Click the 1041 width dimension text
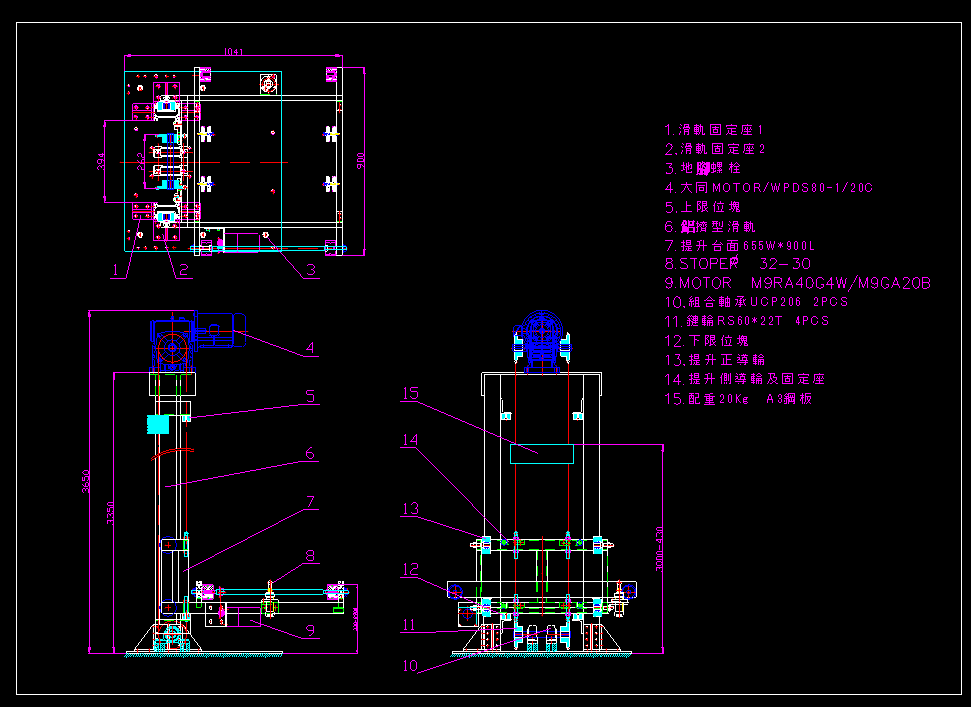The image size is (971, 707). pos(232,51)
